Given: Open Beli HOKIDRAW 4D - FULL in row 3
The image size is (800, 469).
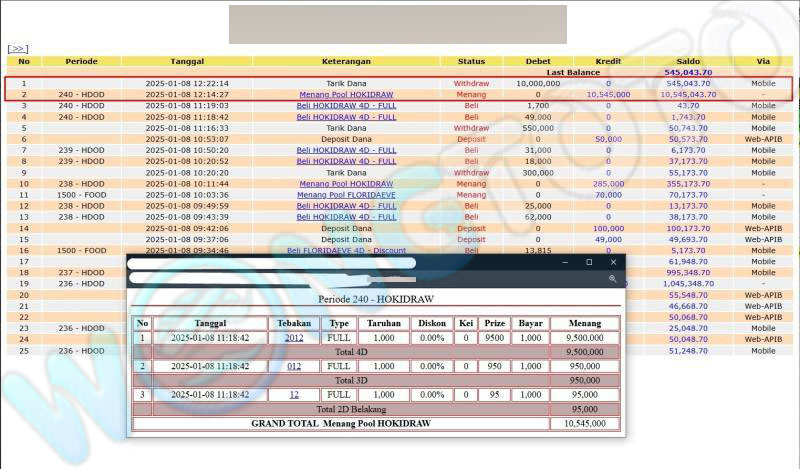Looking at the screenshot, I should [346, 106].
